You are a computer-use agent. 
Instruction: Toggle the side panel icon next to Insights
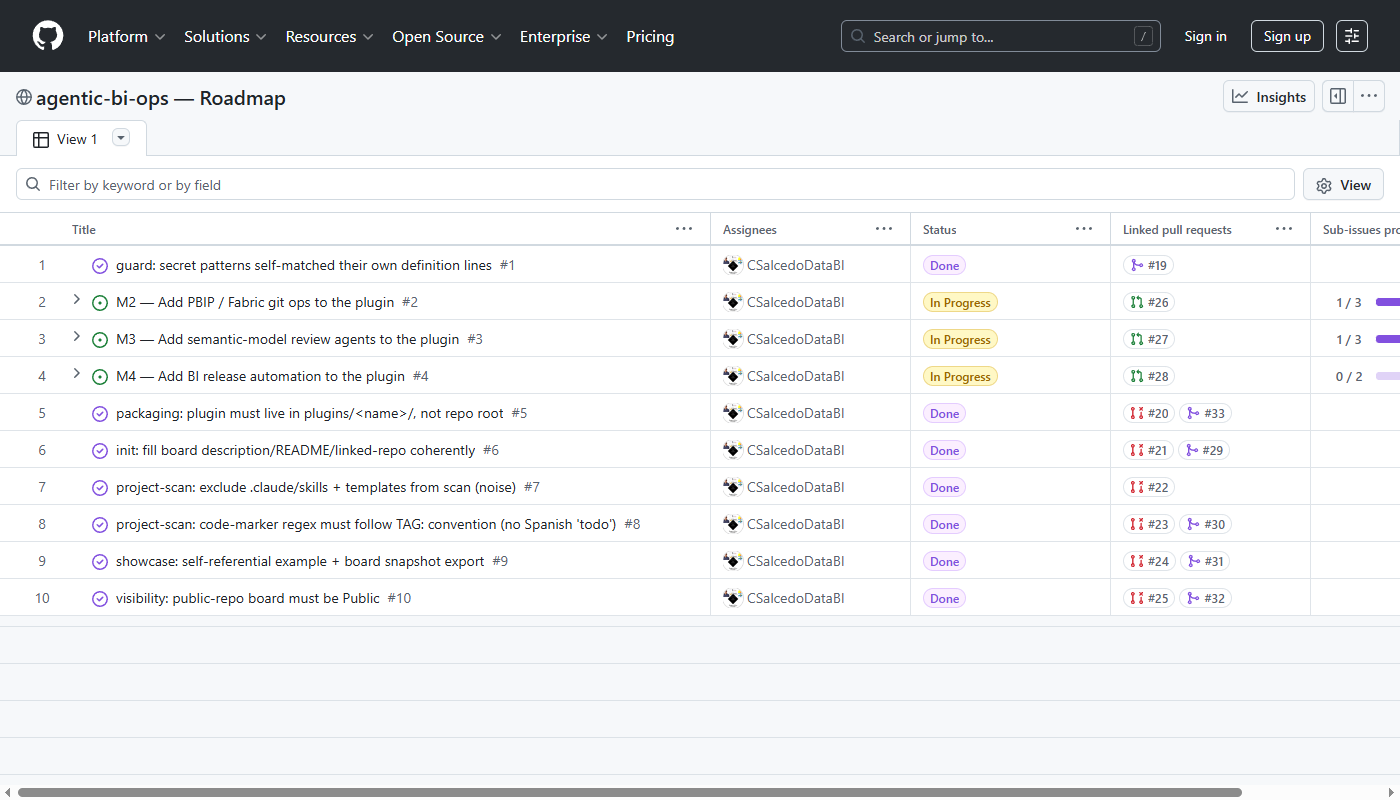click(1338, 97)
